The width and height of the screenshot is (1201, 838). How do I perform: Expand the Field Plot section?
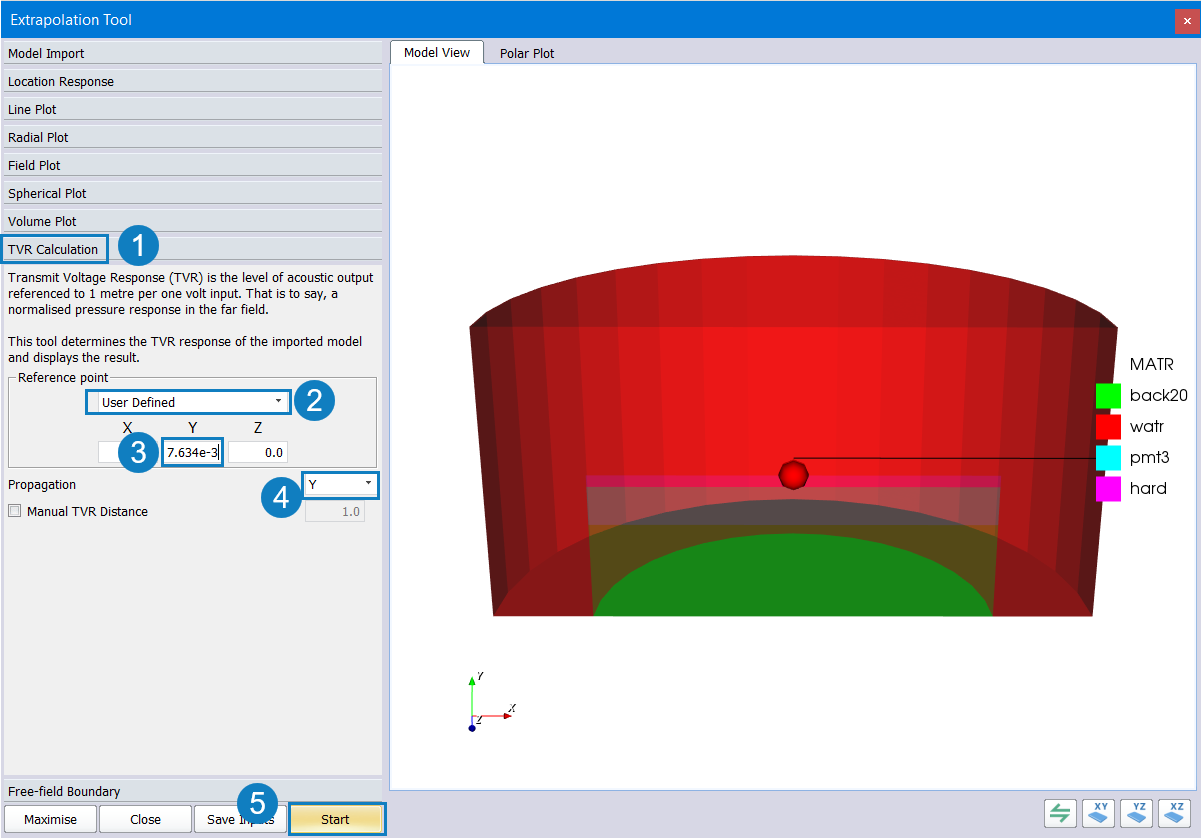(x=192, y=165)
